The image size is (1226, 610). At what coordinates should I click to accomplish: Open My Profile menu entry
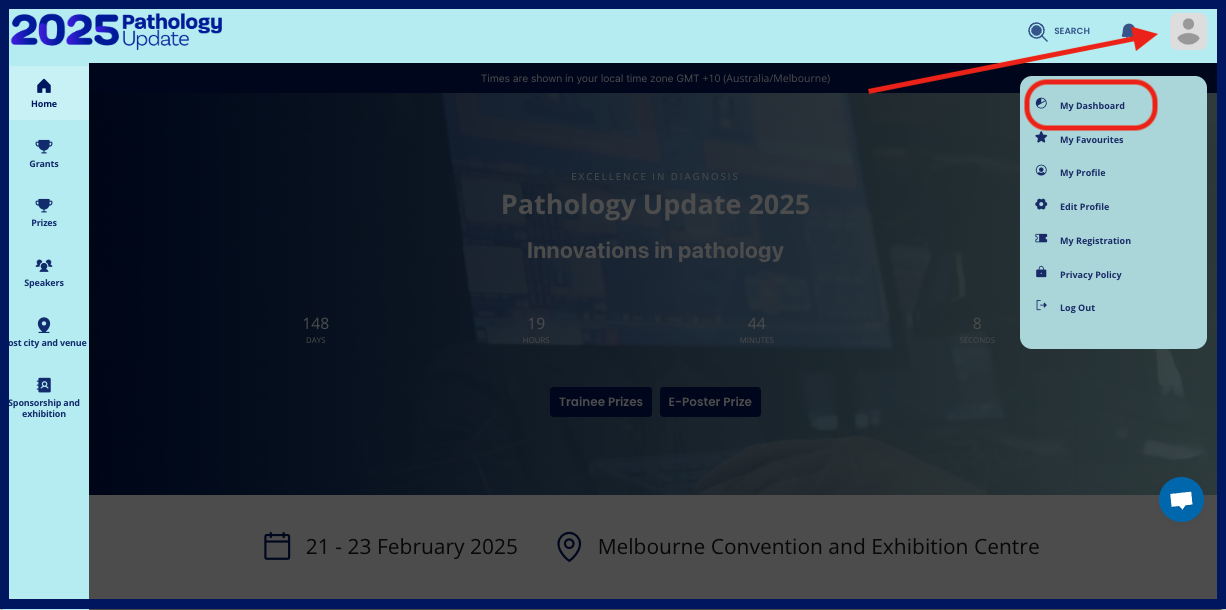(1083, 173)
